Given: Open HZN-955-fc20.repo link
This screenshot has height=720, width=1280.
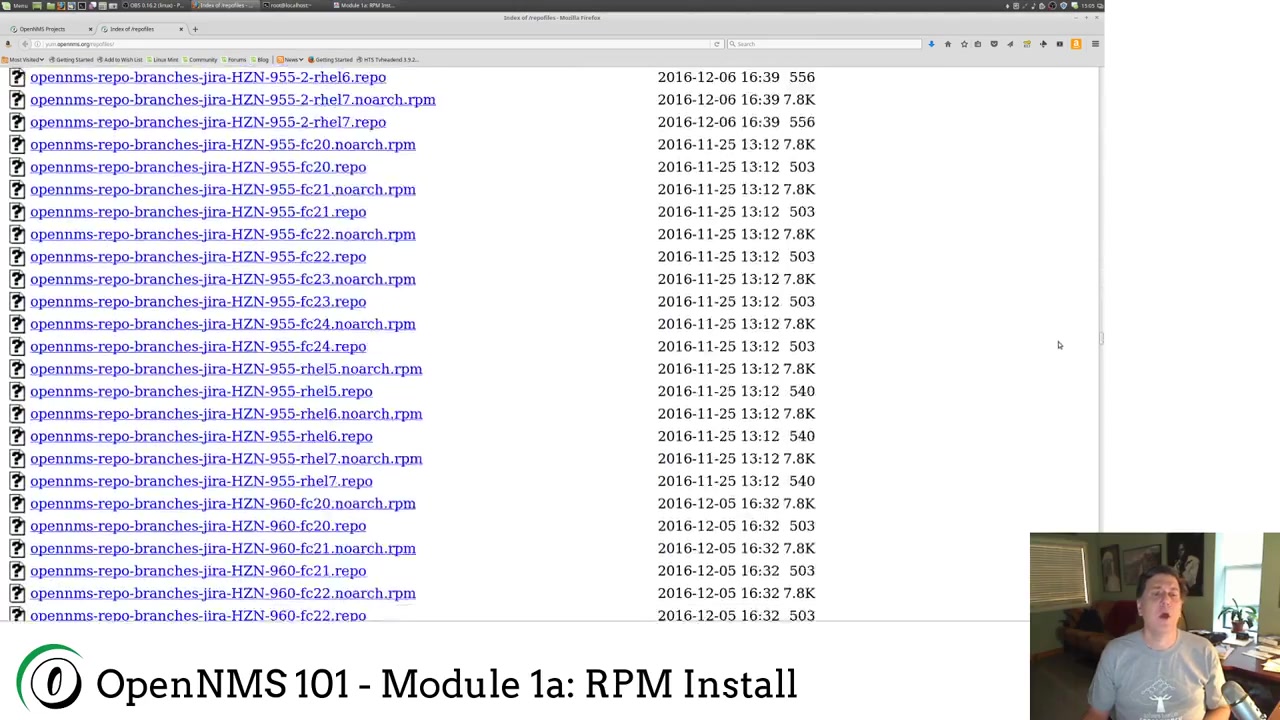Looking at the screenshot, I should (x=198, y=167).
